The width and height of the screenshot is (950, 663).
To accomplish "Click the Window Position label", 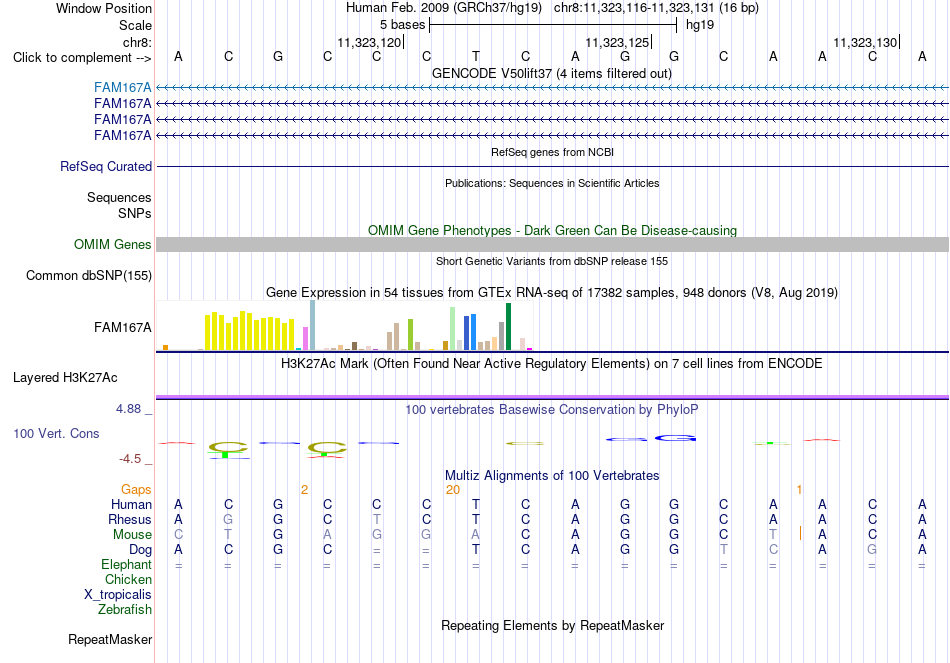I will click(x=104, y=8).
